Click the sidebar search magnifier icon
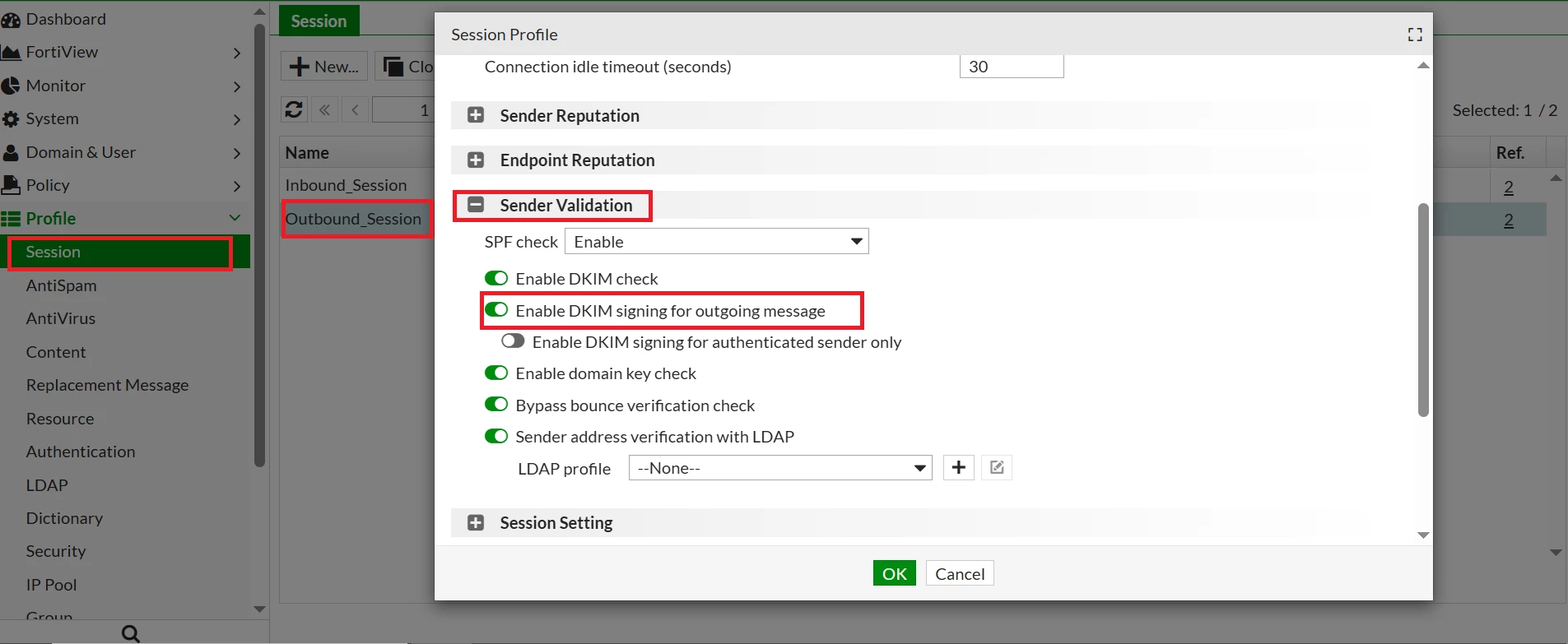This screenshot has width=1568, height=644. 130,633
